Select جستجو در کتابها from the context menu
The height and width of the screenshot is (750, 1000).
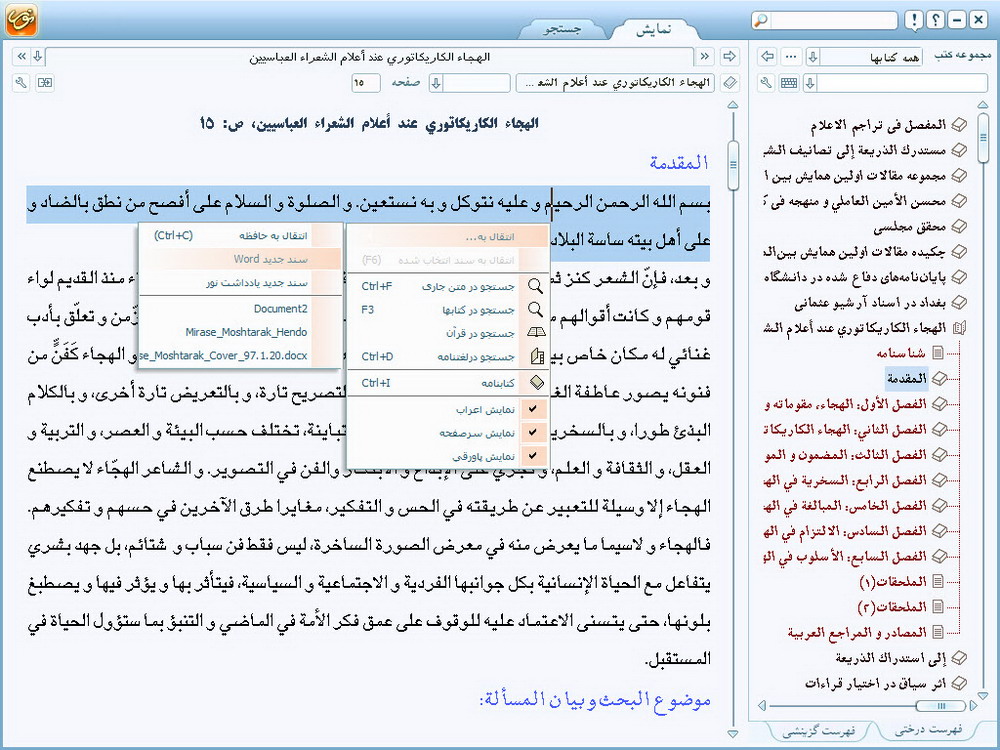448,310
